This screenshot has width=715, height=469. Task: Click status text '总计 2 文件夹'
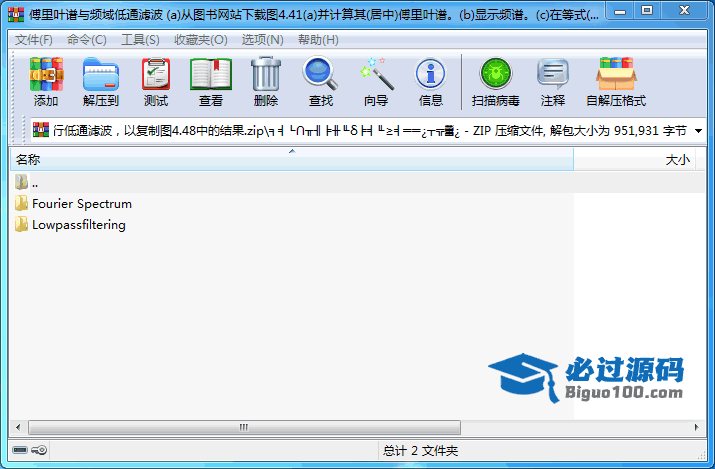coord(420,451)
